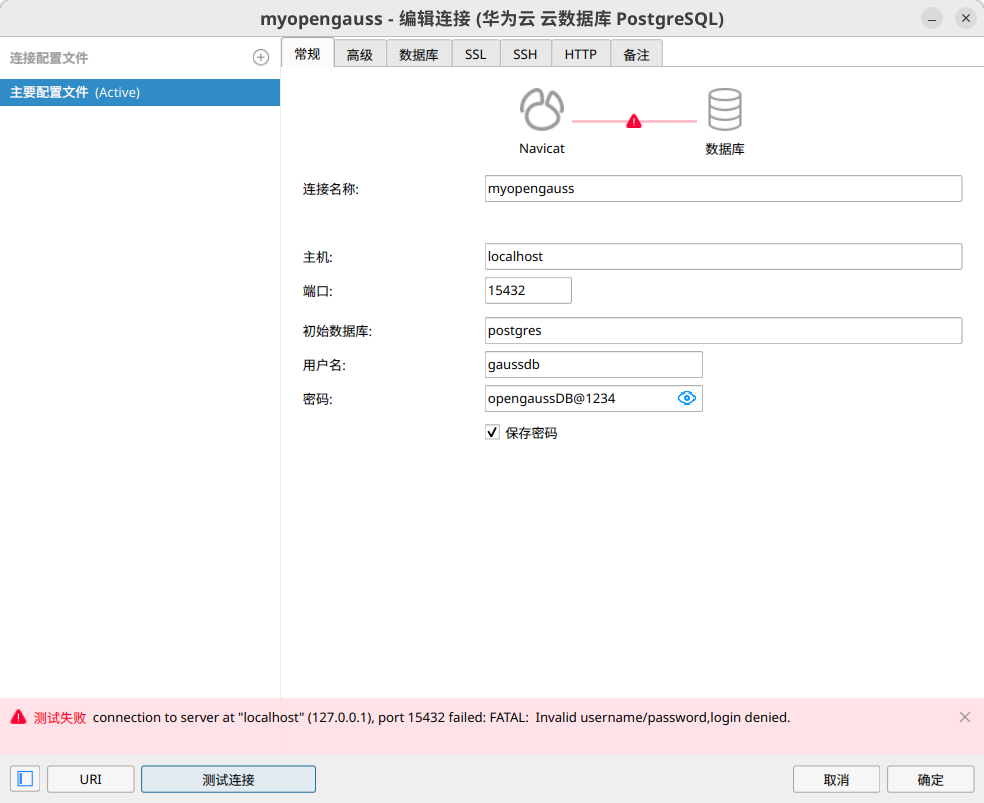Uncheck the 保存密码 checkbox

[x=492, y=432]
